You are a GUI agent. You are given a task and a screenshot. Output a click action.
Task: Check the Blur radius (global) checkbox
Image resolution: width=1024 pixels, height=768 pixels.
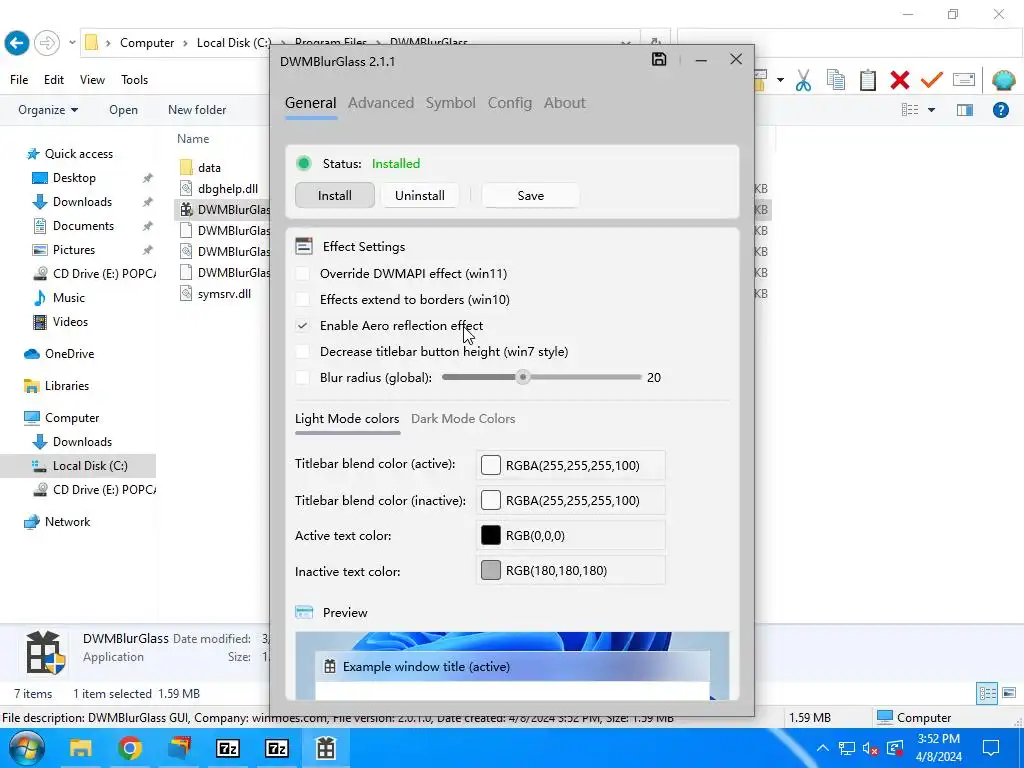click(302, 377)
